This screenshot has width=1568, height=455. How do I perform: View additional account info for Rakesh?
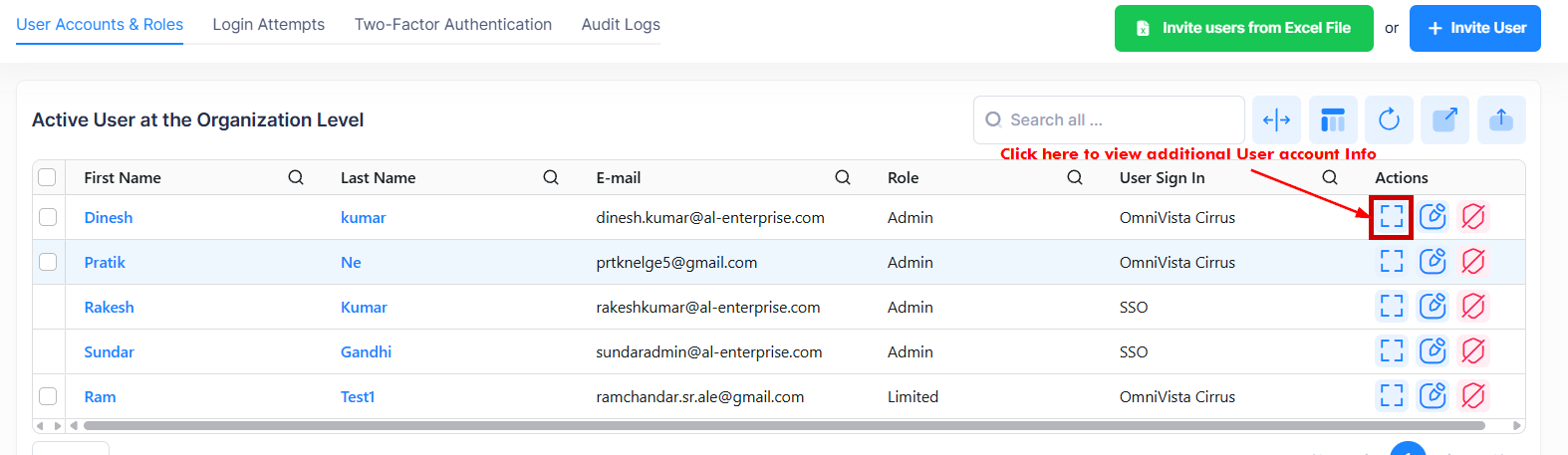click(1392, 306)
